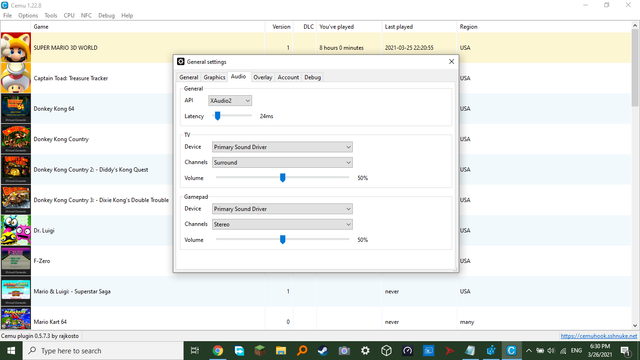Screen dimensions: 640x360
Task: Open Task View from the taskbar
Action: click(x=195, y=351)
